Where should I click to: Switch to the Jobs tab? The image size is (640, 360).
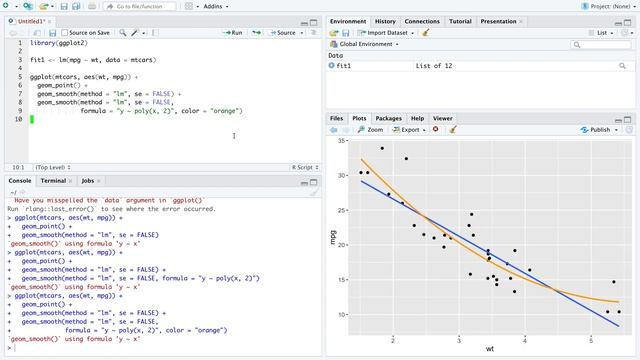click(88, 181)
